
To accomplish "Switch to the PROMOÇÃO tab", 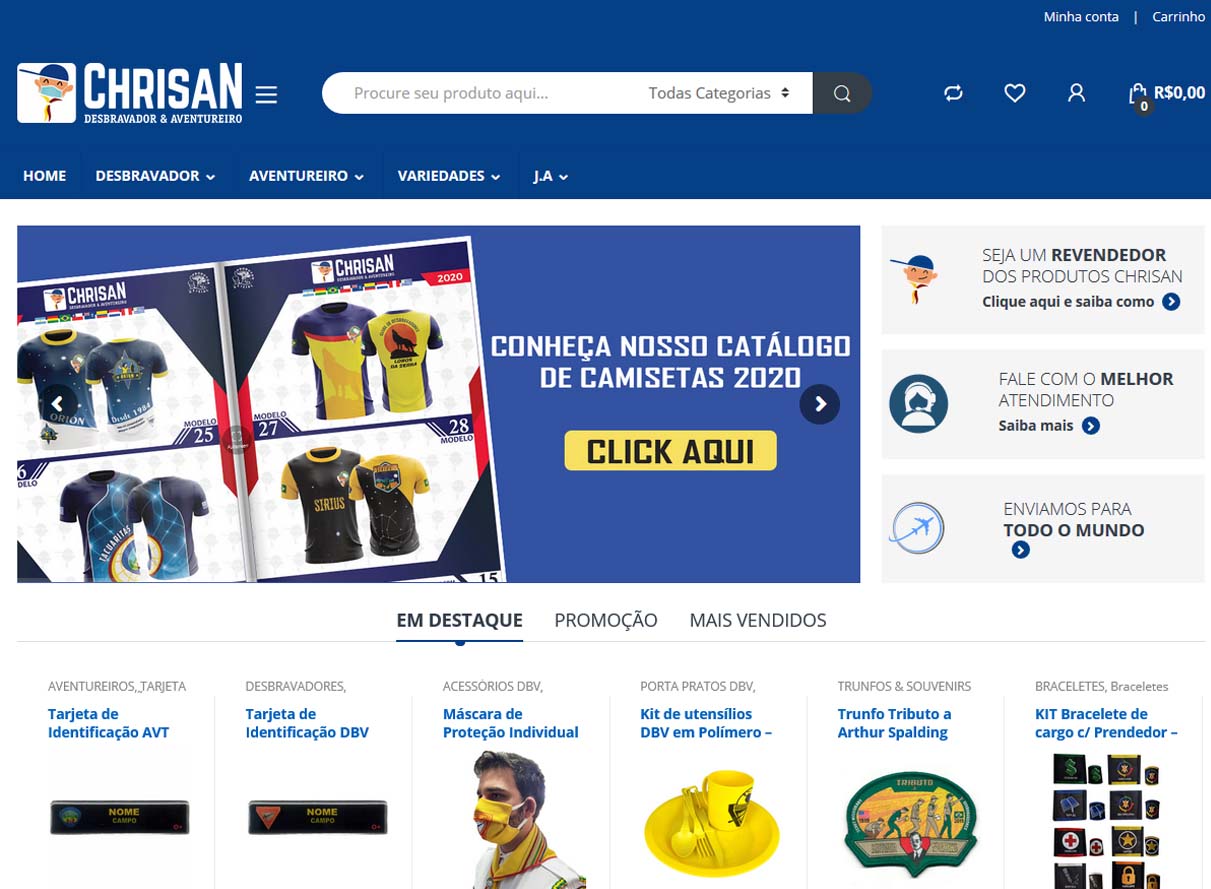I will (606, 620).
